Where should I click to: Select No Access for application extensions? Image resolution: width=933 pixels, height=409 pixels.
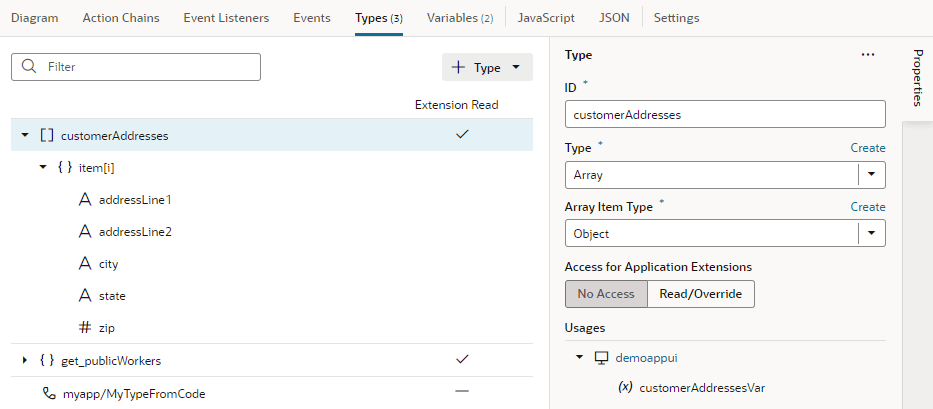(x=606, y=294)
